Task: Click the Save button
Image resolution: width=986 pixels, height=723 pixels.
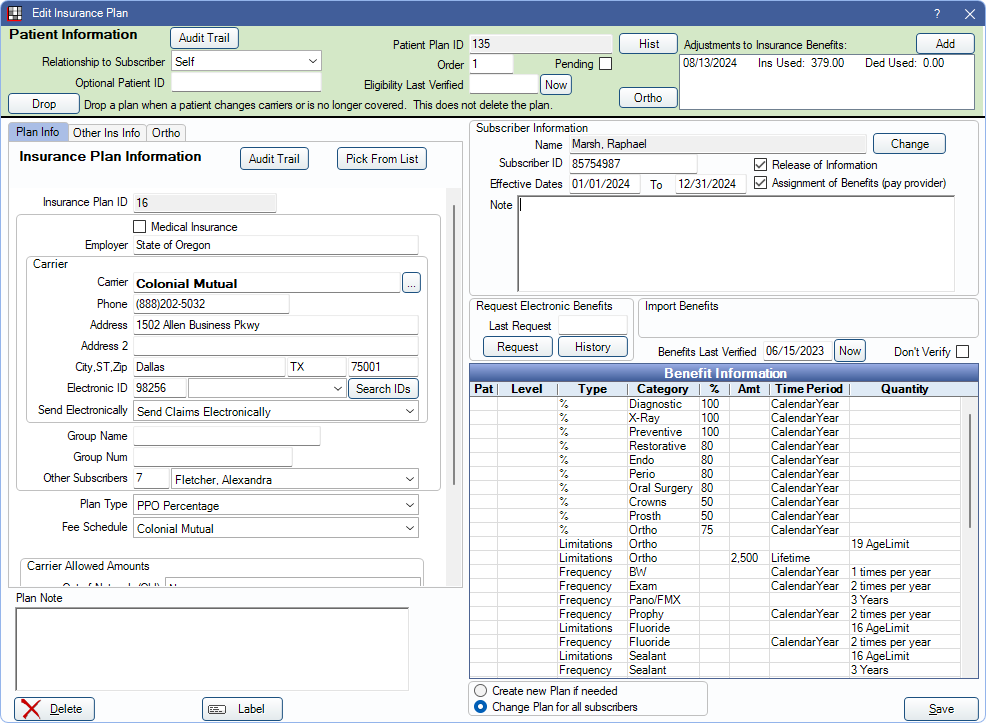Action: click(941, 709)
